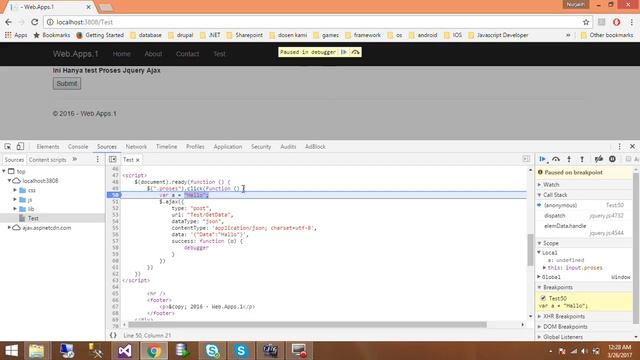The image size is (640, 360).
Task: Open the Timeline tab
Action: tap(167, 147)
